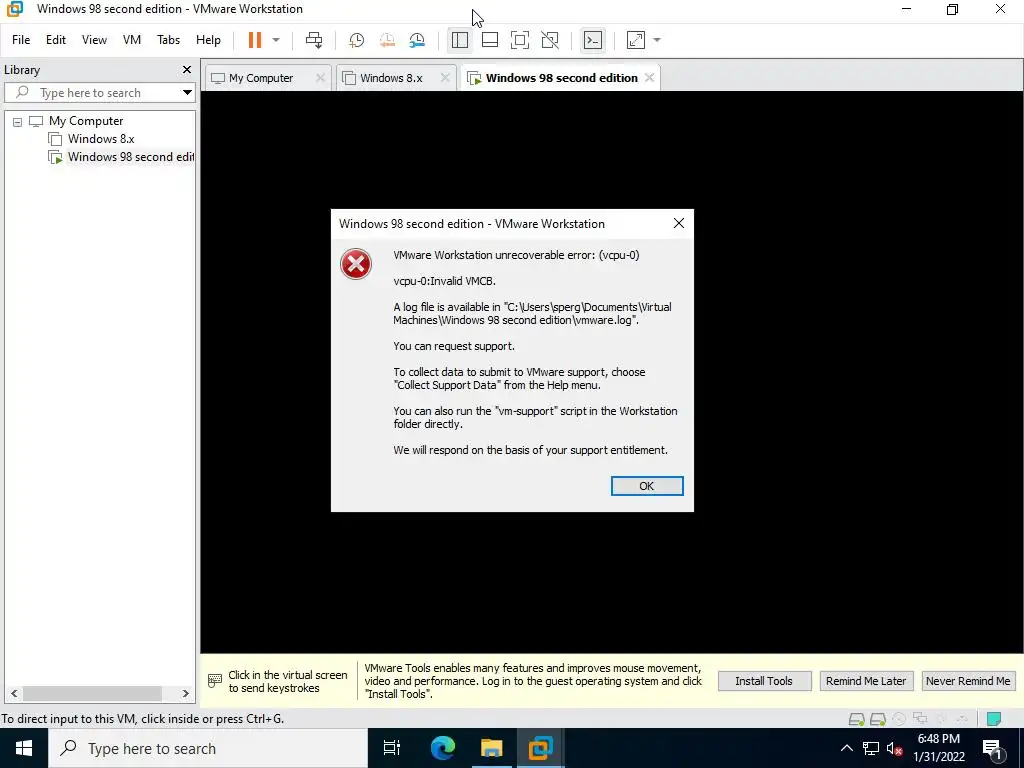Viewport: 1024px width, 768px height.
Task: Open the View menu
Action: pos(94,40)
